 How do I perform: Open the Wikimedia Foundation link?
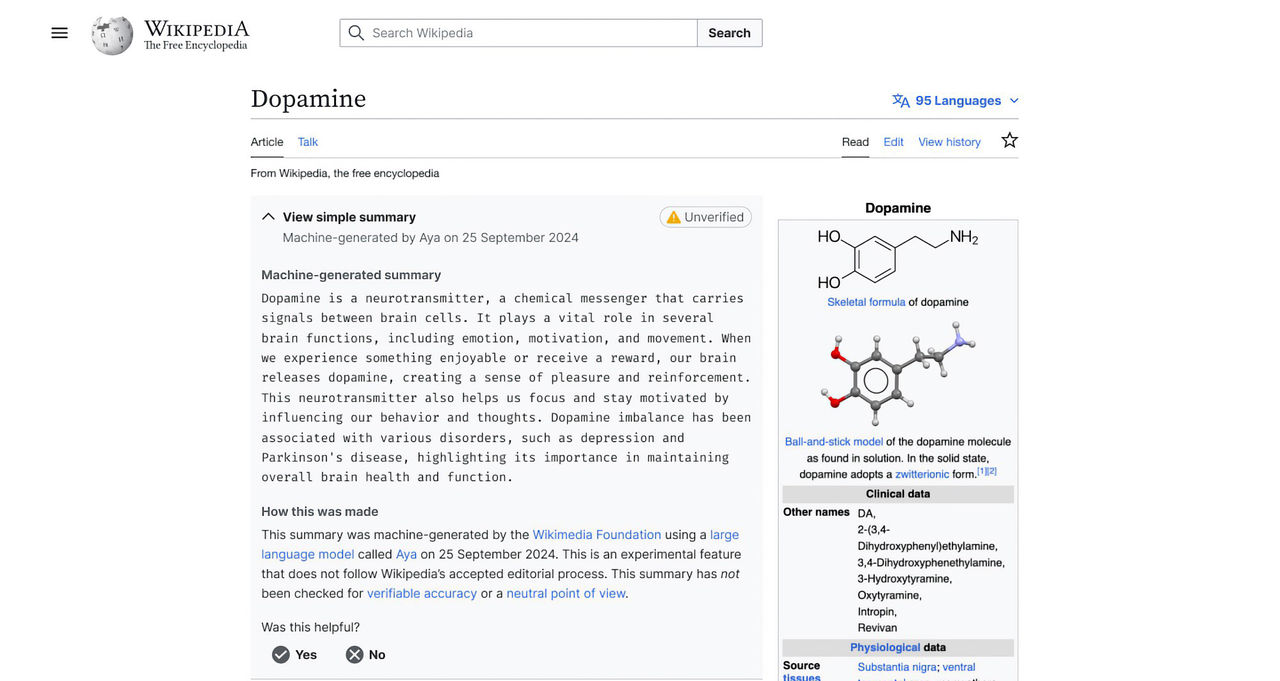click(x=597, y=534)
